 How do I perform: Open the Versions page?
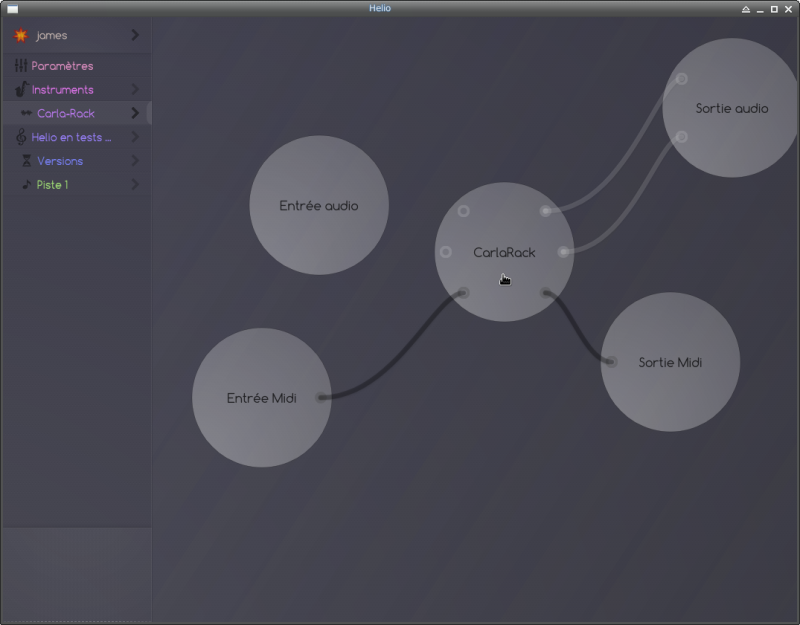tap(77, 161)
